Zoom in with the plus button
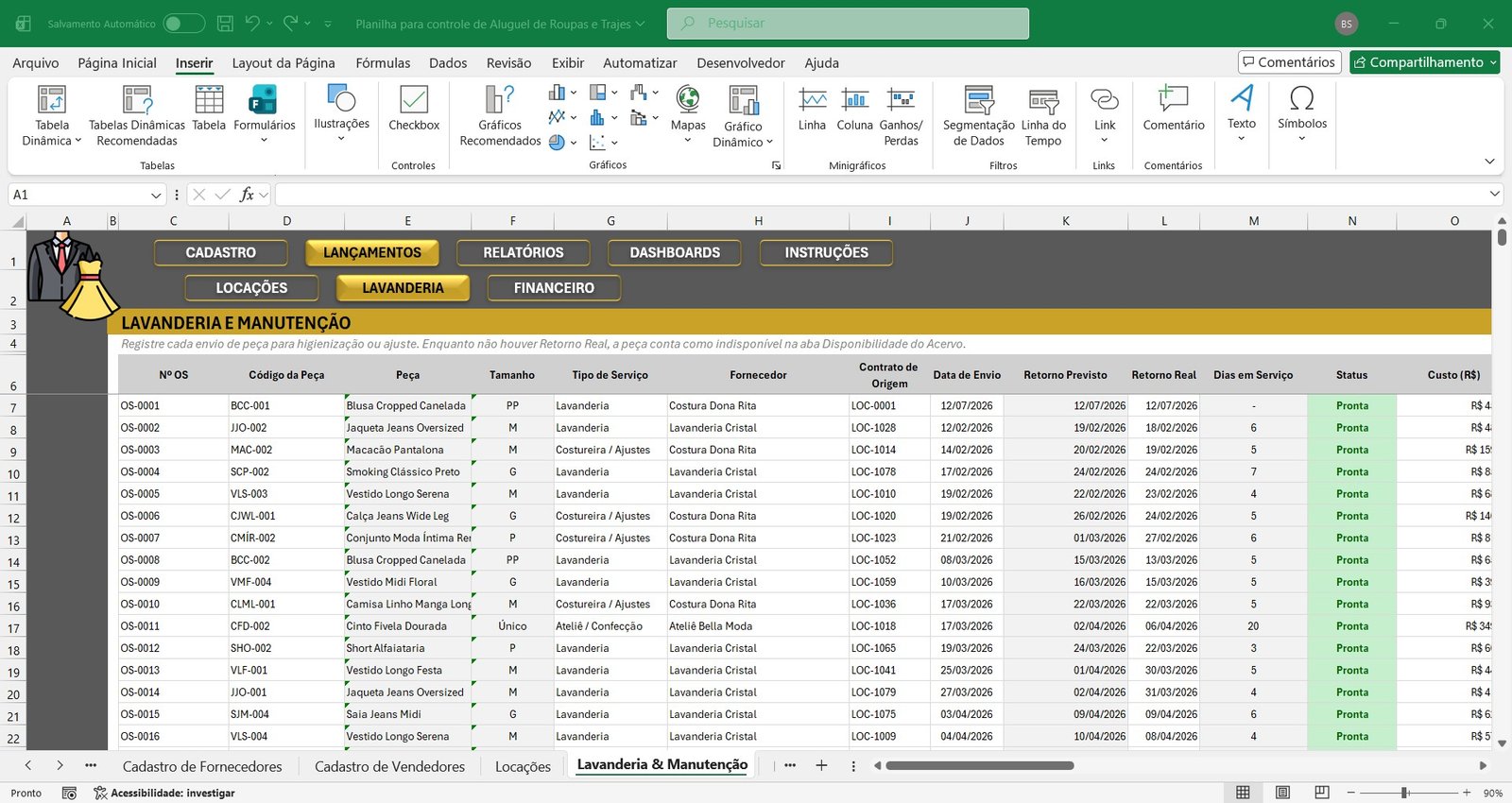 (x=1467, y=793)
